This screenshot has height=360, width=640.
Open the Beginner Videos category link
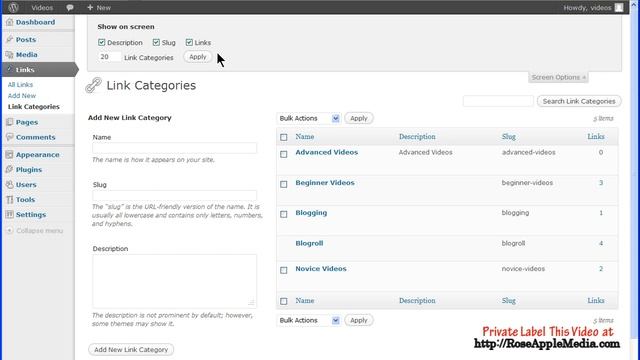(325, 183)
